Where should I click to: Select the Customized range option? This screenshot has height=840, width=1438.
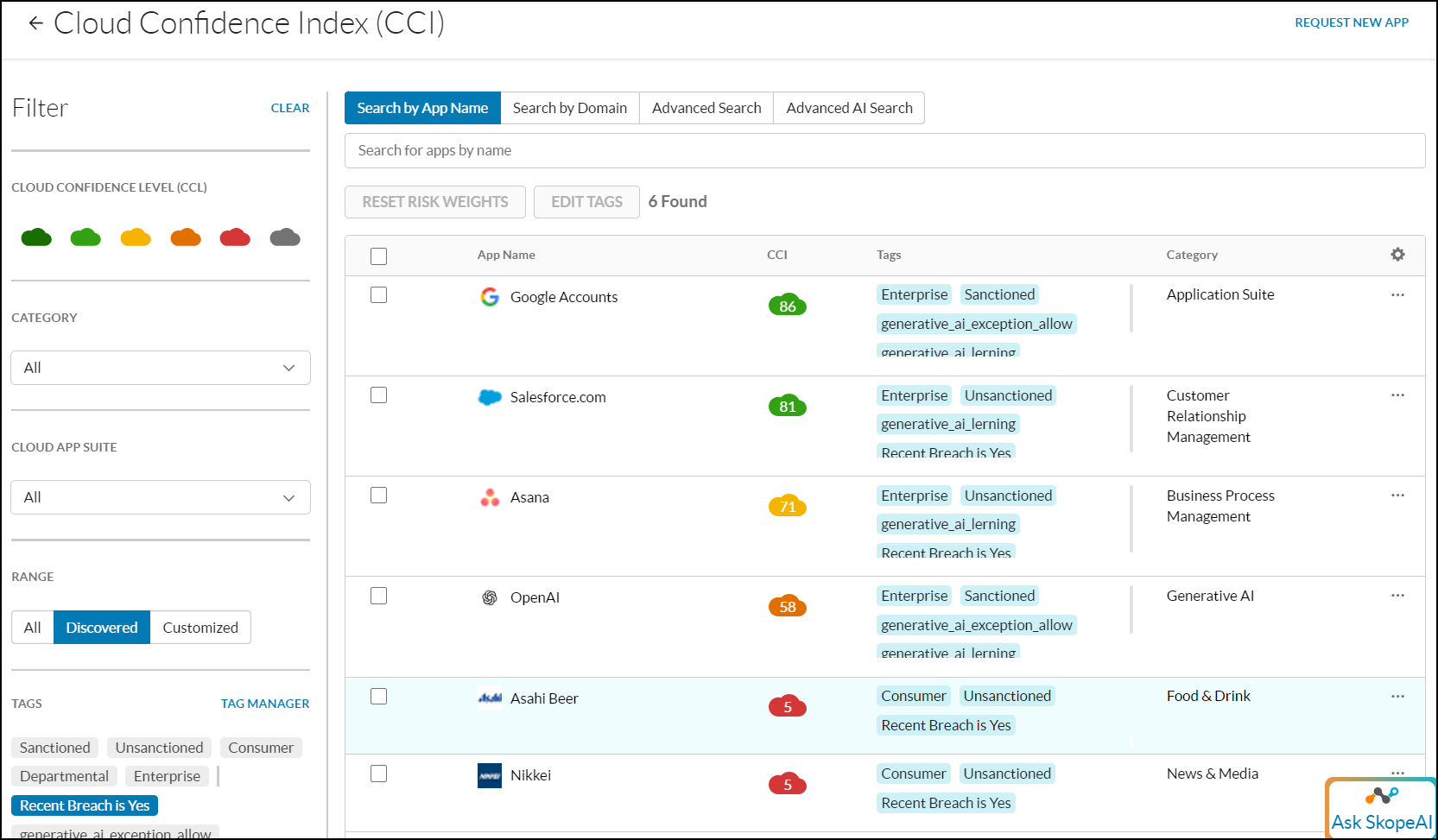click(x=200, y=628)
